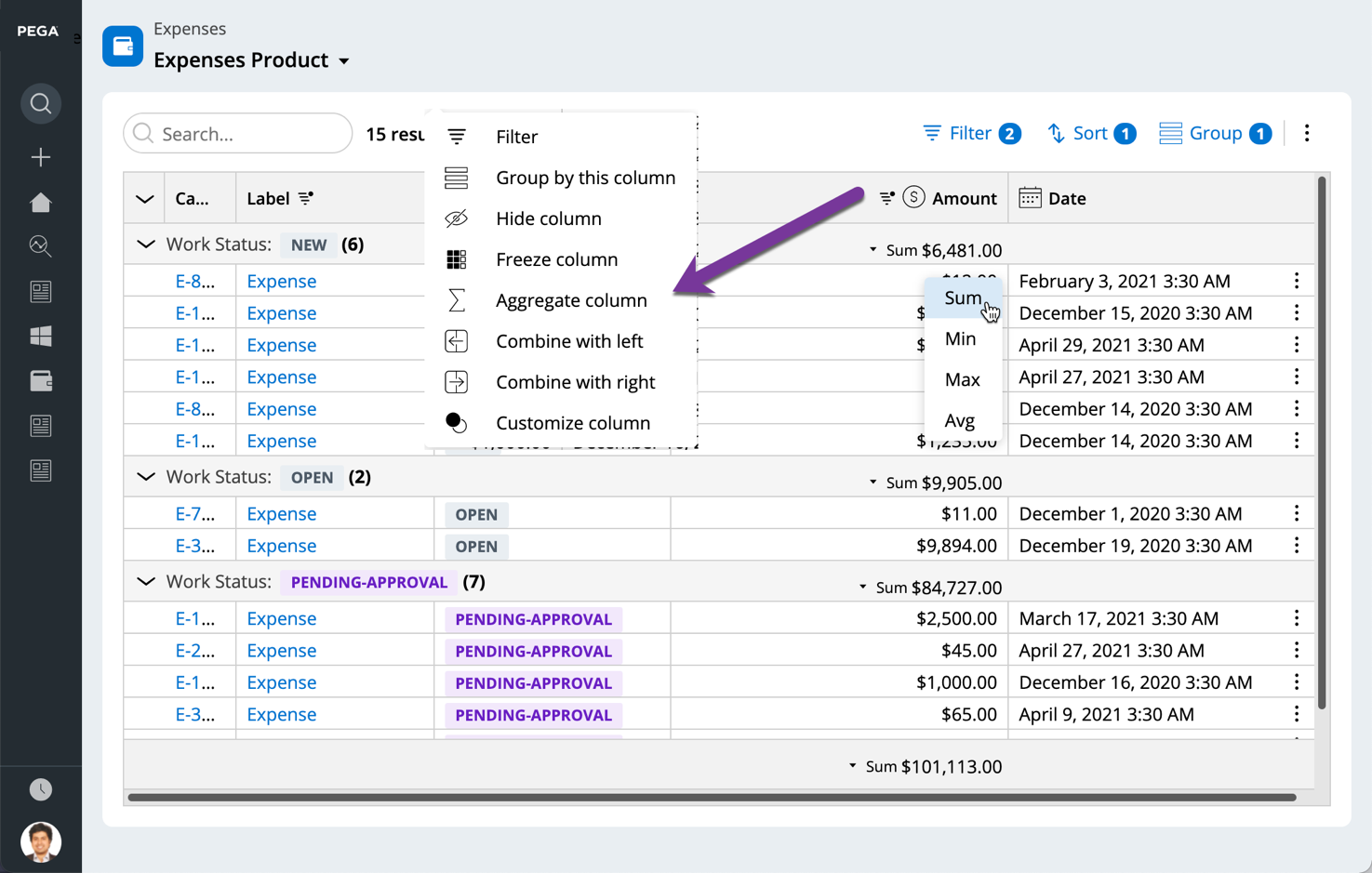
Task: Click the calendar icon on the Date column
Action: click(x=1029, y=197)
